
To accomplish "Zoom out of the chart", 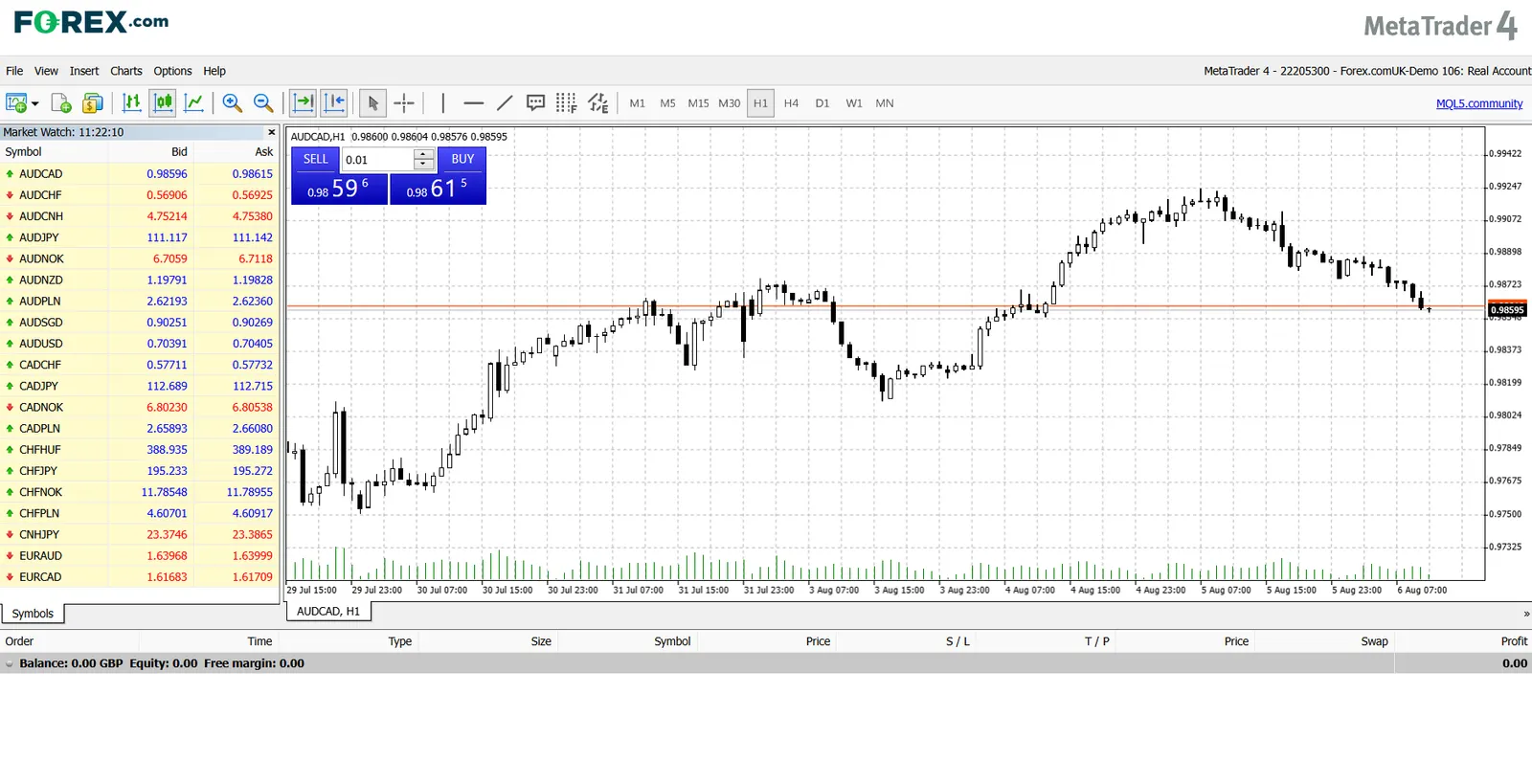I will coord(263,103).
